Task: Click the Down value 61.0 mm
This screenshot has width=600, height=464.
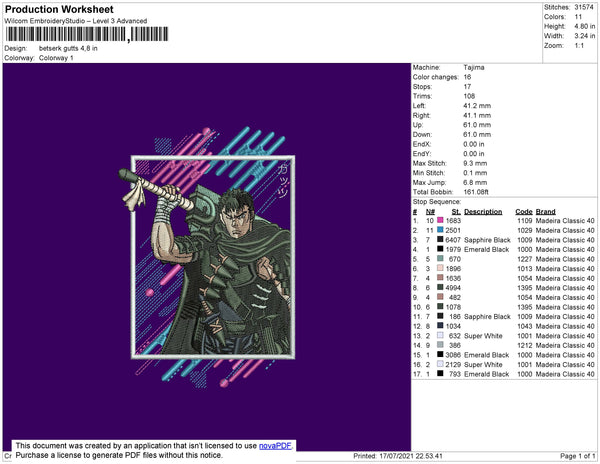Action: pos(477,135)
